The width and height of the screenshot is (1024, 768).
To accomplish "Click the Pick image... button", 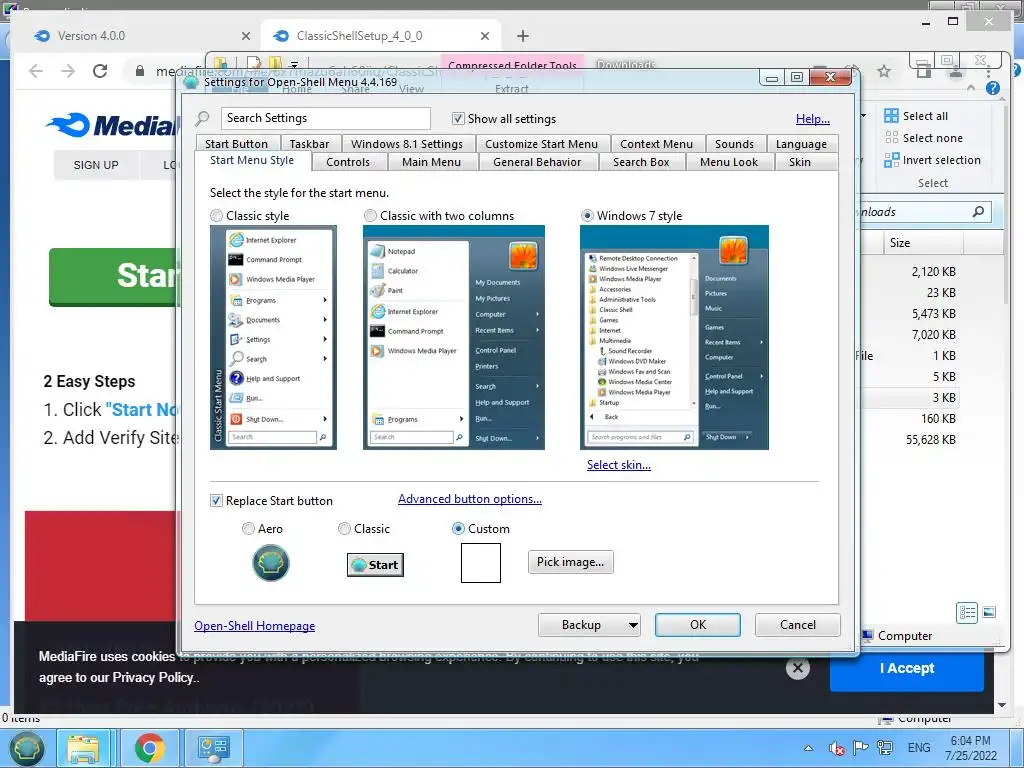I will tap(570, 562).
